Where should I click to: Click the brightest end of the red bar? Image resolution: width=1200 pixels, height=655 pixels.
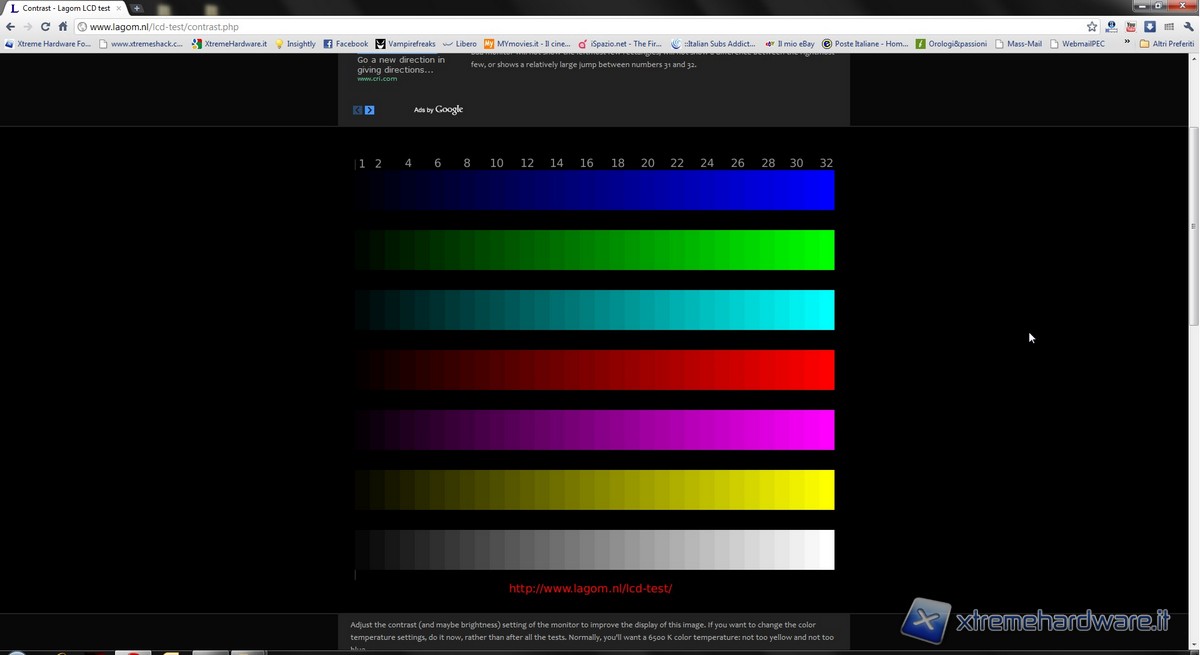coord(826,370)
